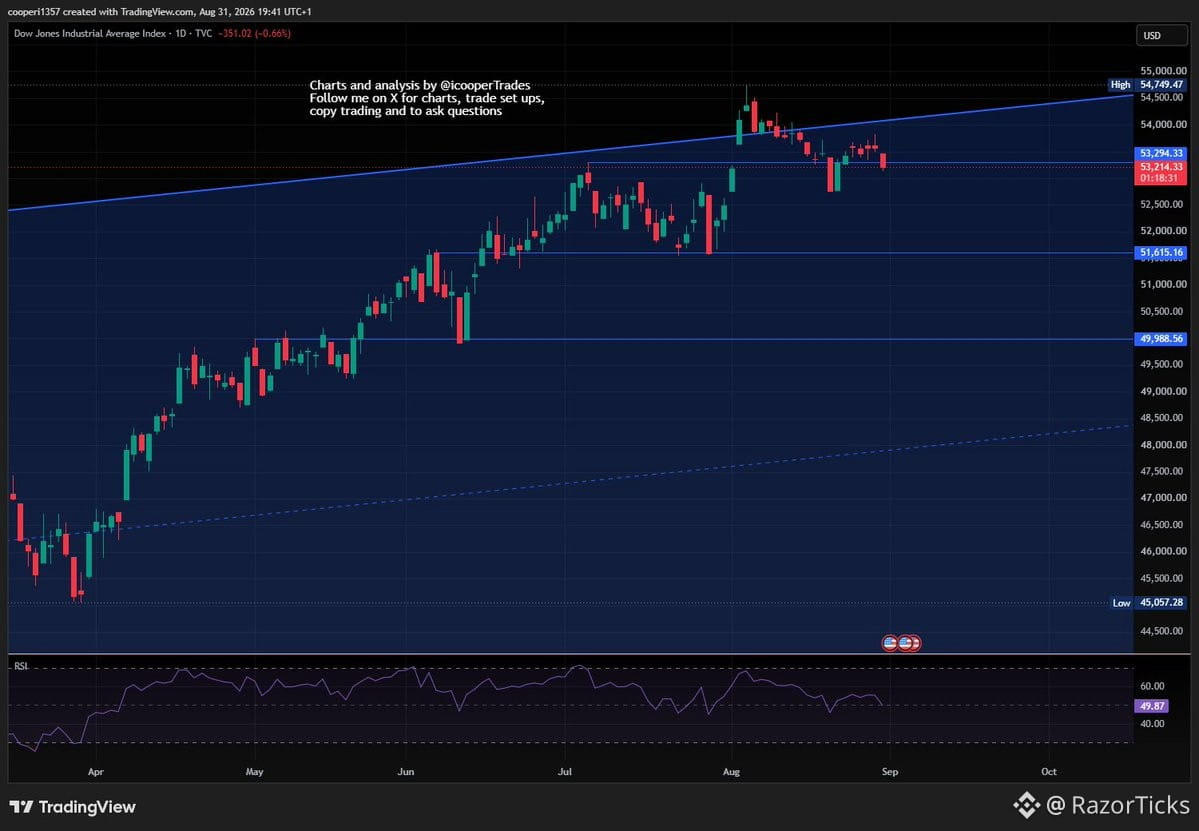Click the red 53,214.33 current price label
The image size is (1199, 831).
click(x=1161, y=167)
